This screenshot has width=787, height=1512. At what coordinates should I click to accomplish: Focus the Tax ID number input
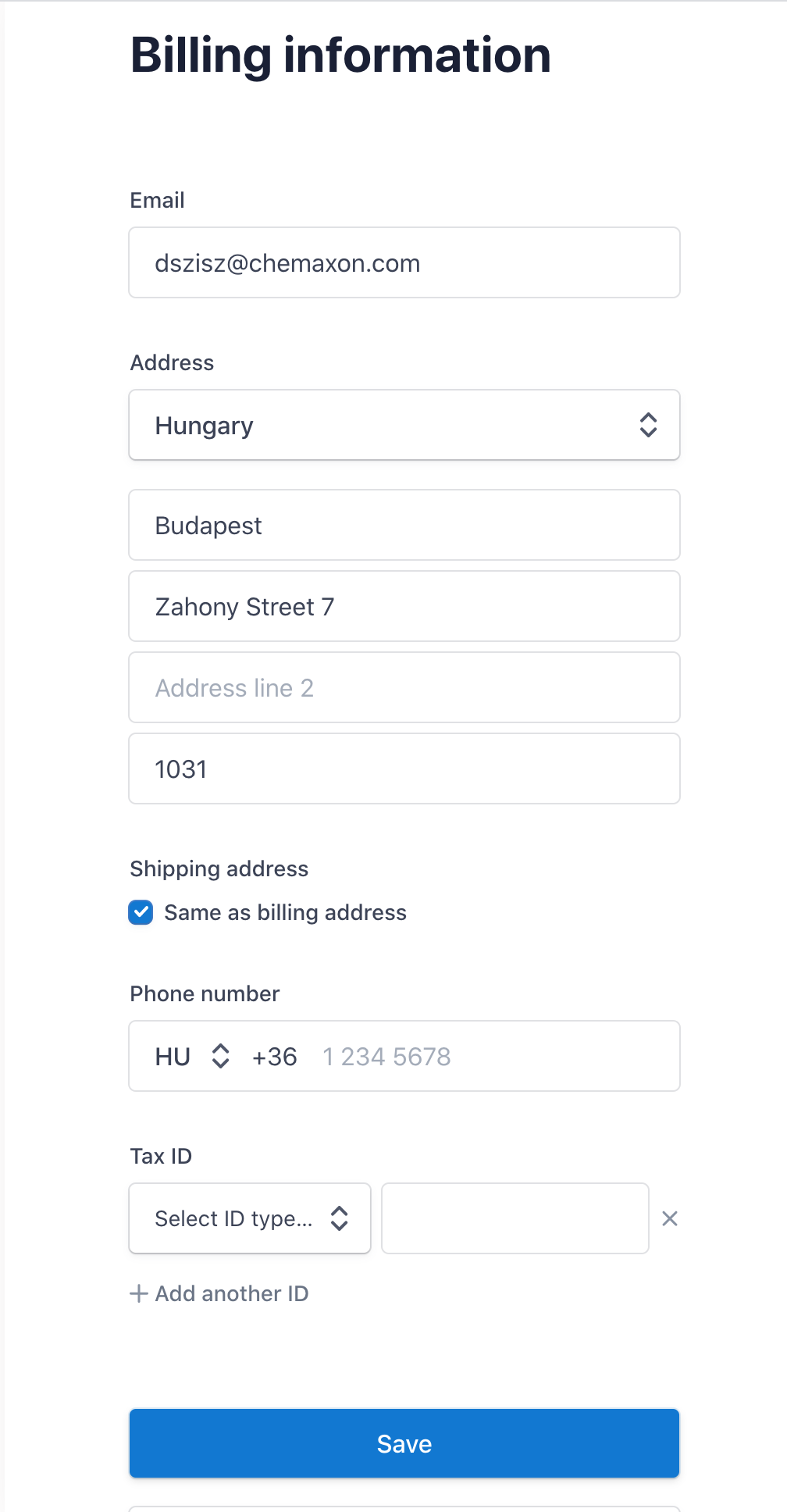point(515,1218)
